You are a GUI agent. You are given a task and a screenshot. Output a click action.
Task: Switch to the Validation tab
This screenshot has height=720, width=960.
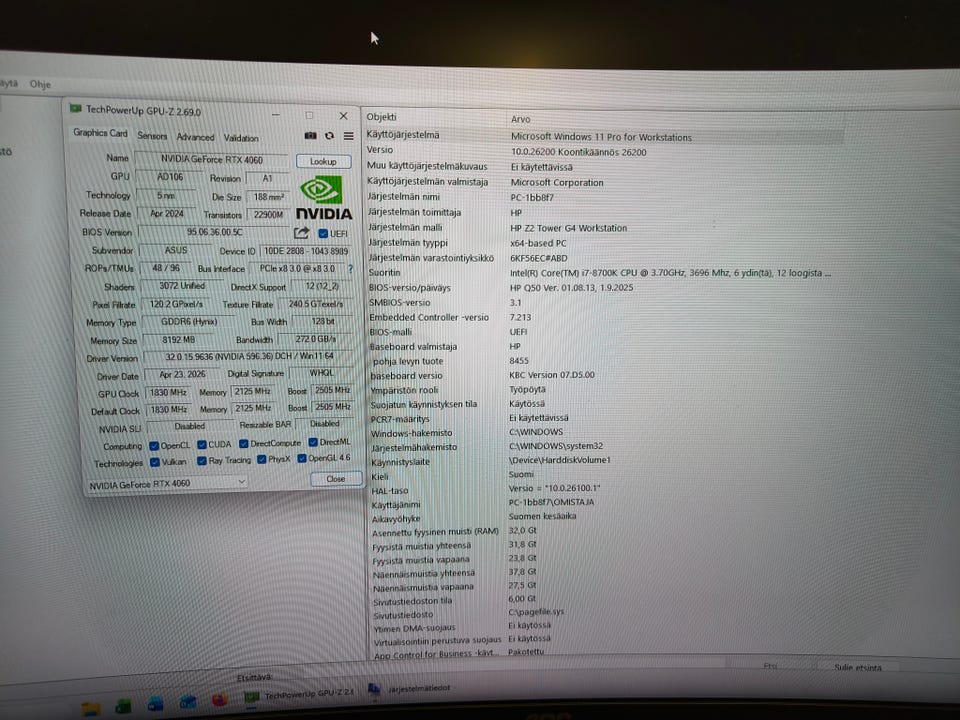pos(241,138)
